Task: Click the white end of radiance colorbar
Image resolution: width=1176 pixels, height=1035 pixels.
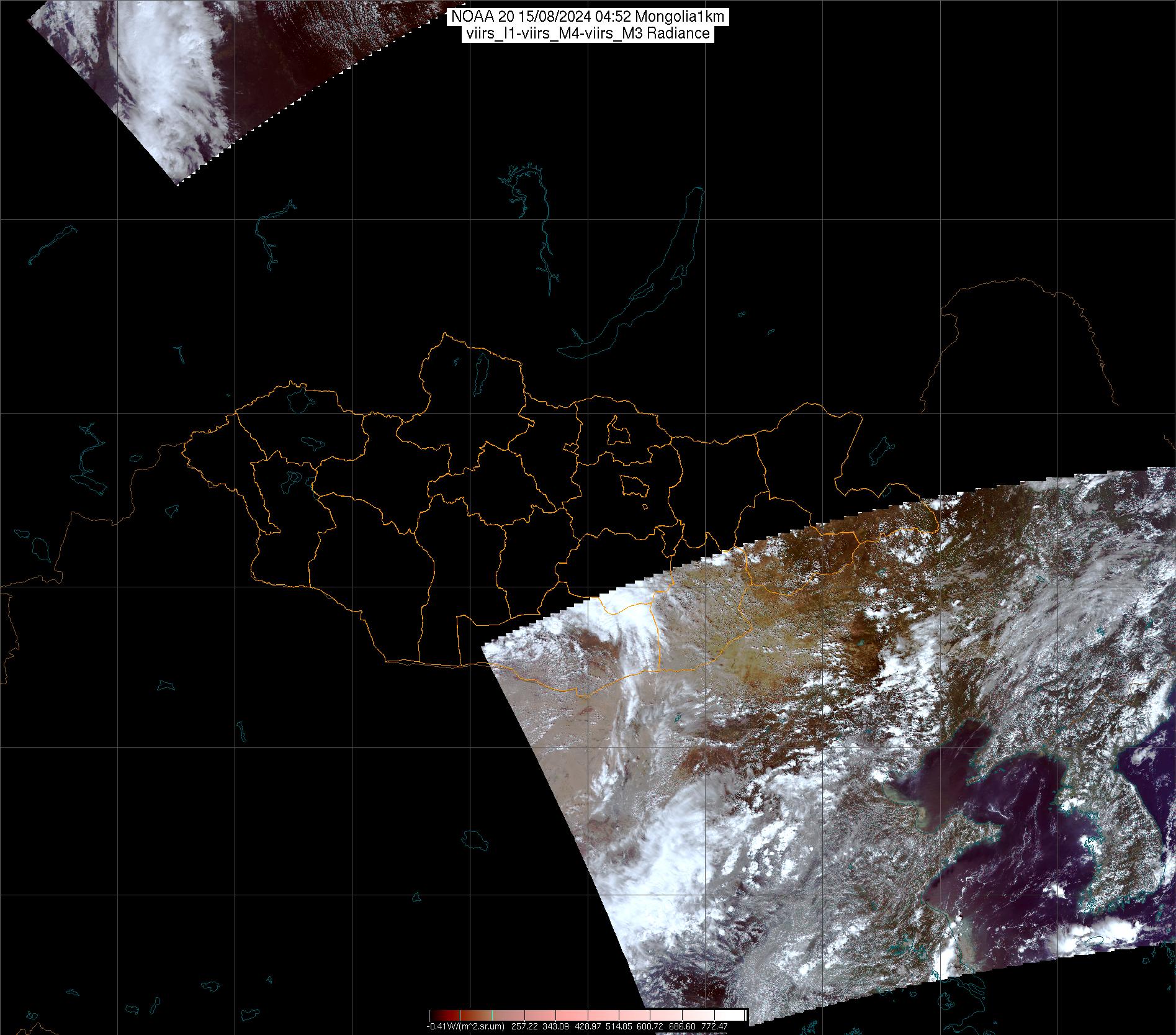Action: tap(738, 1016)
